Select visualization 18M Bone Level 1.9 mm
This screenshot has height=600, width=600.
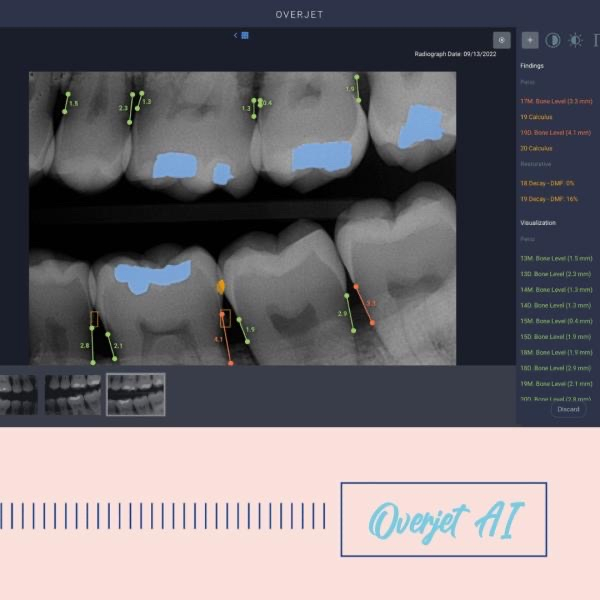pos(556,353)
